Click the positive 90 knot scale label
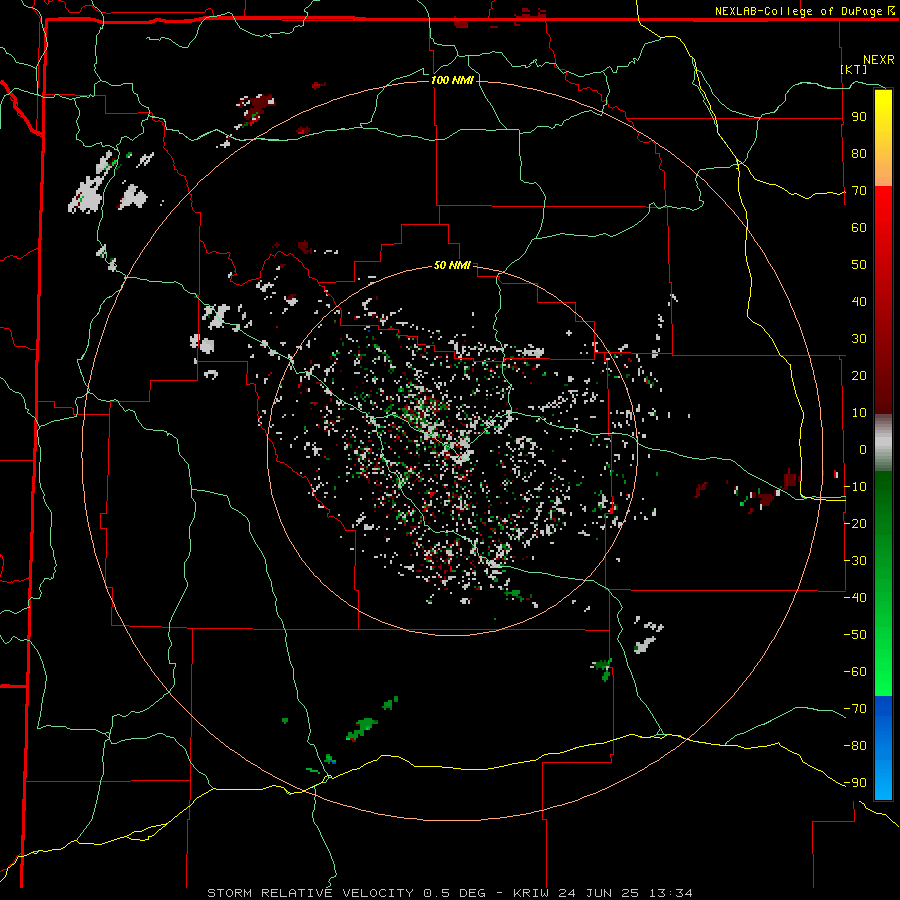900x900 pixels. tap(859, 117)
